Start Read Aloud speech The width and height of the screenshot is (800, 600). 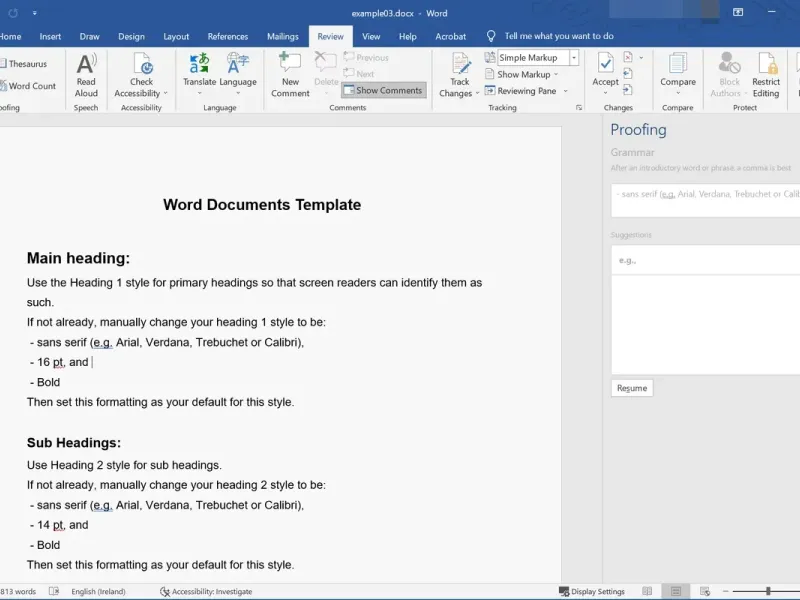pos(86,76)
